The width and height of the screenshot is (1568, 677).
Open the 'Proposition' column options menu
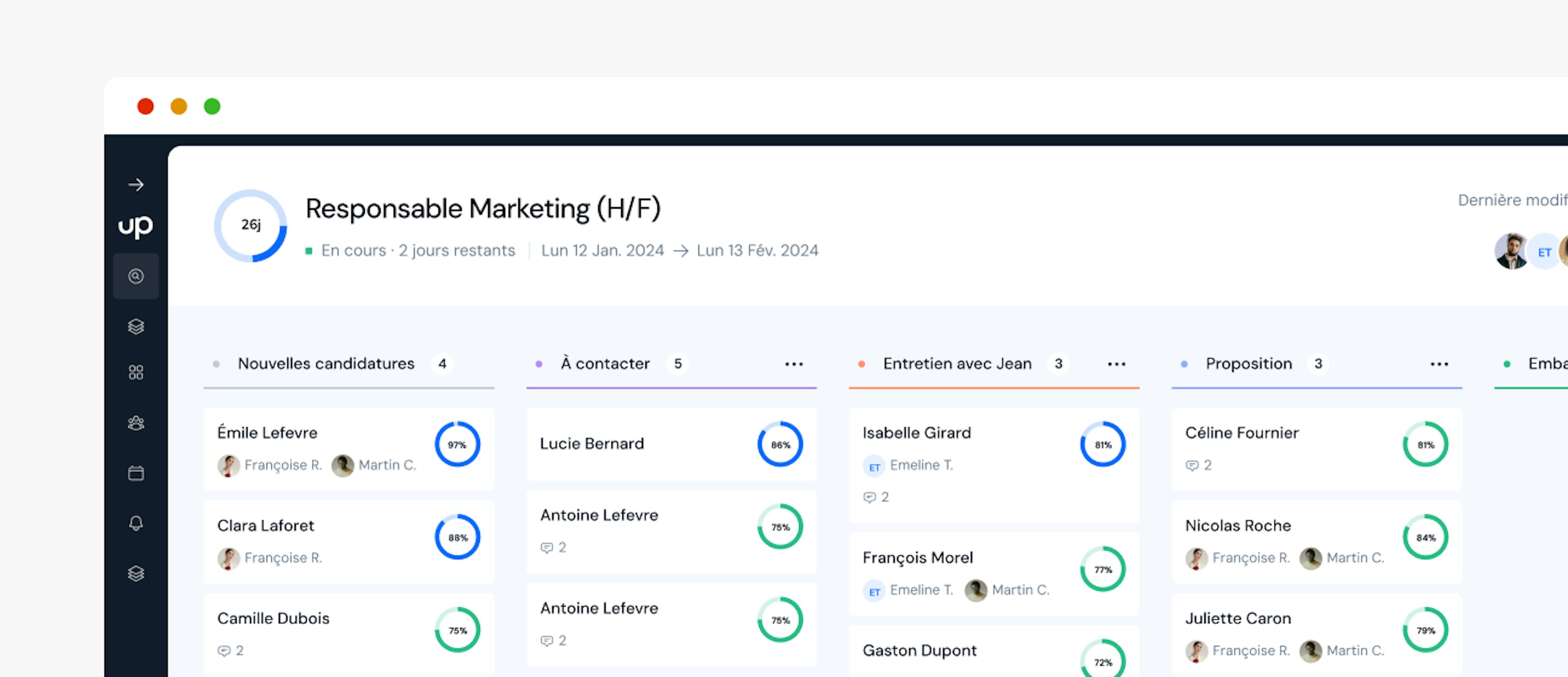click(1439, 364)
